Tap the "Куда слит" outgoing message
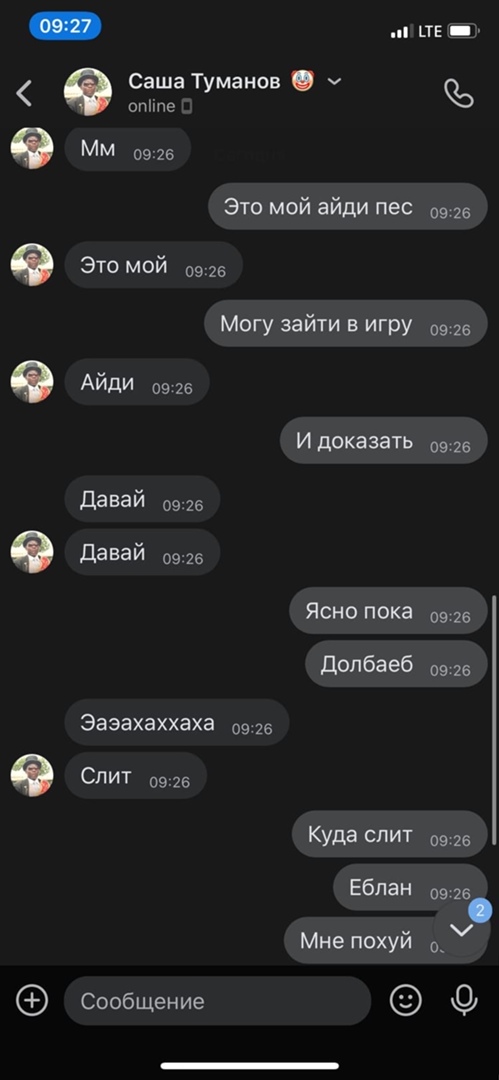 (389, 834)
